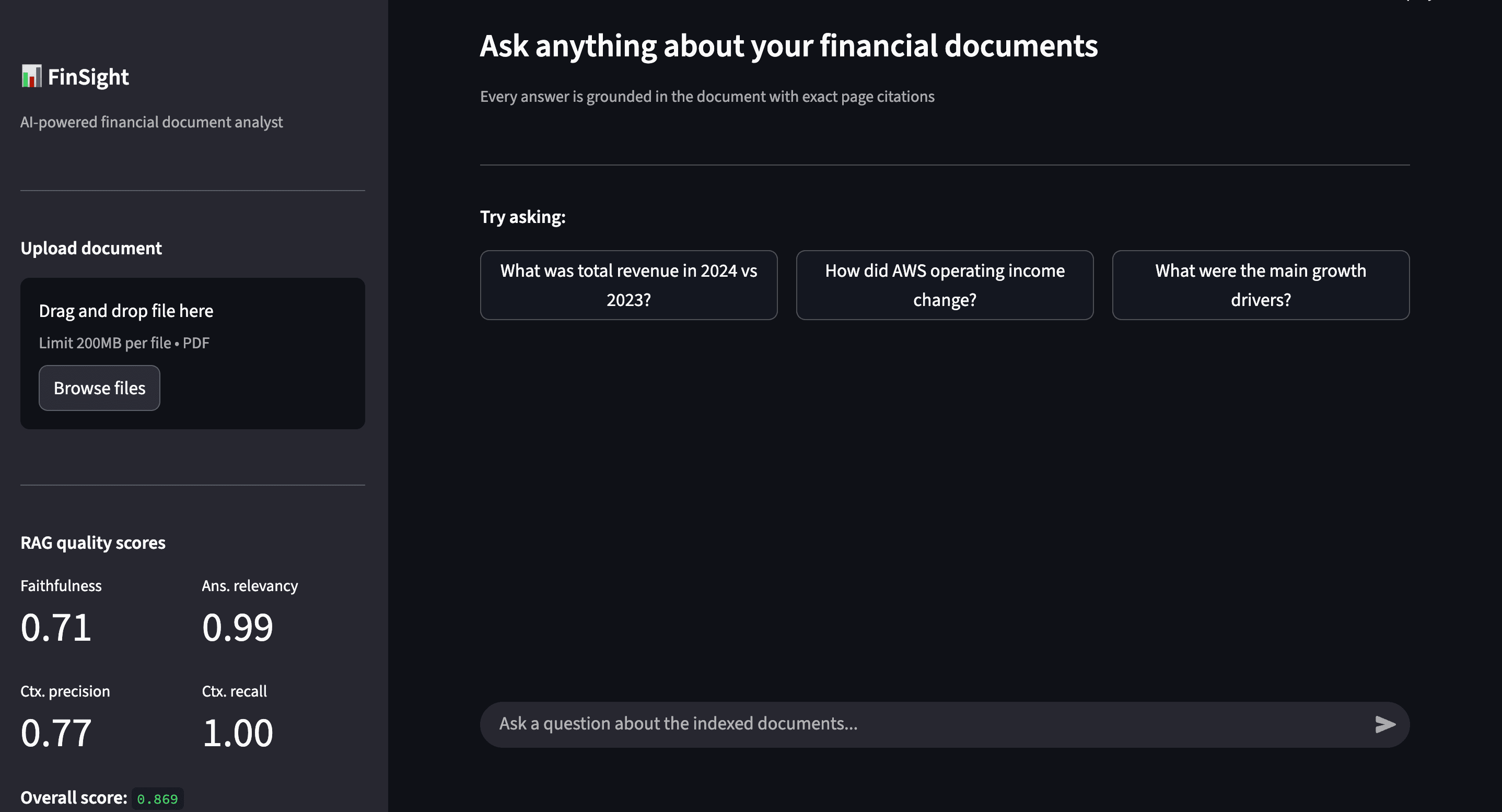The image size is (1502, 812).
Task: Click the 'Limit 200MB per file • PDF' text
Action: [x=124, y=343]
